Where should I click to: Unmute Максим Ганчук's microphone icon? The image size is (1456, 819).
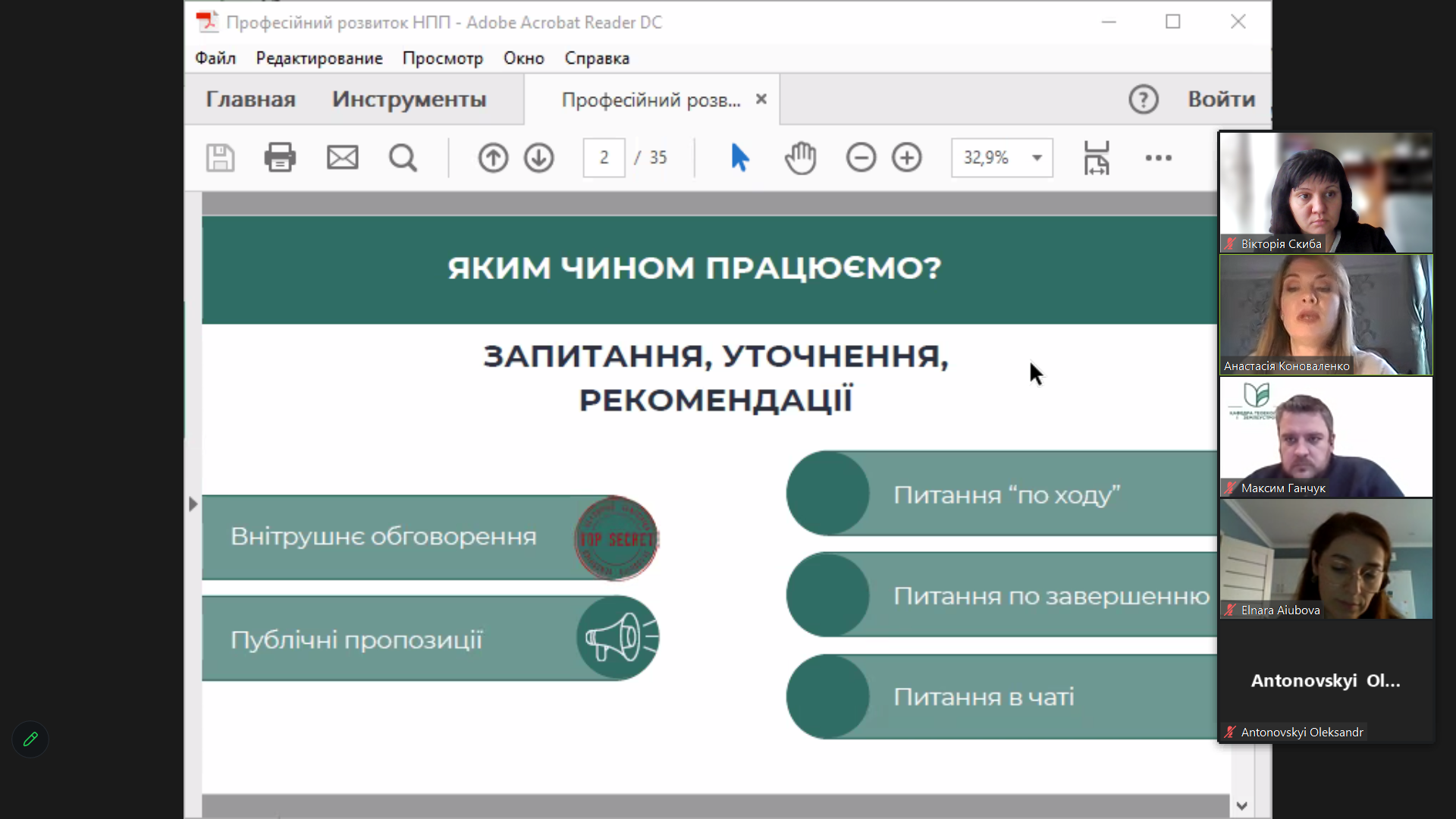coord(1230,488)
